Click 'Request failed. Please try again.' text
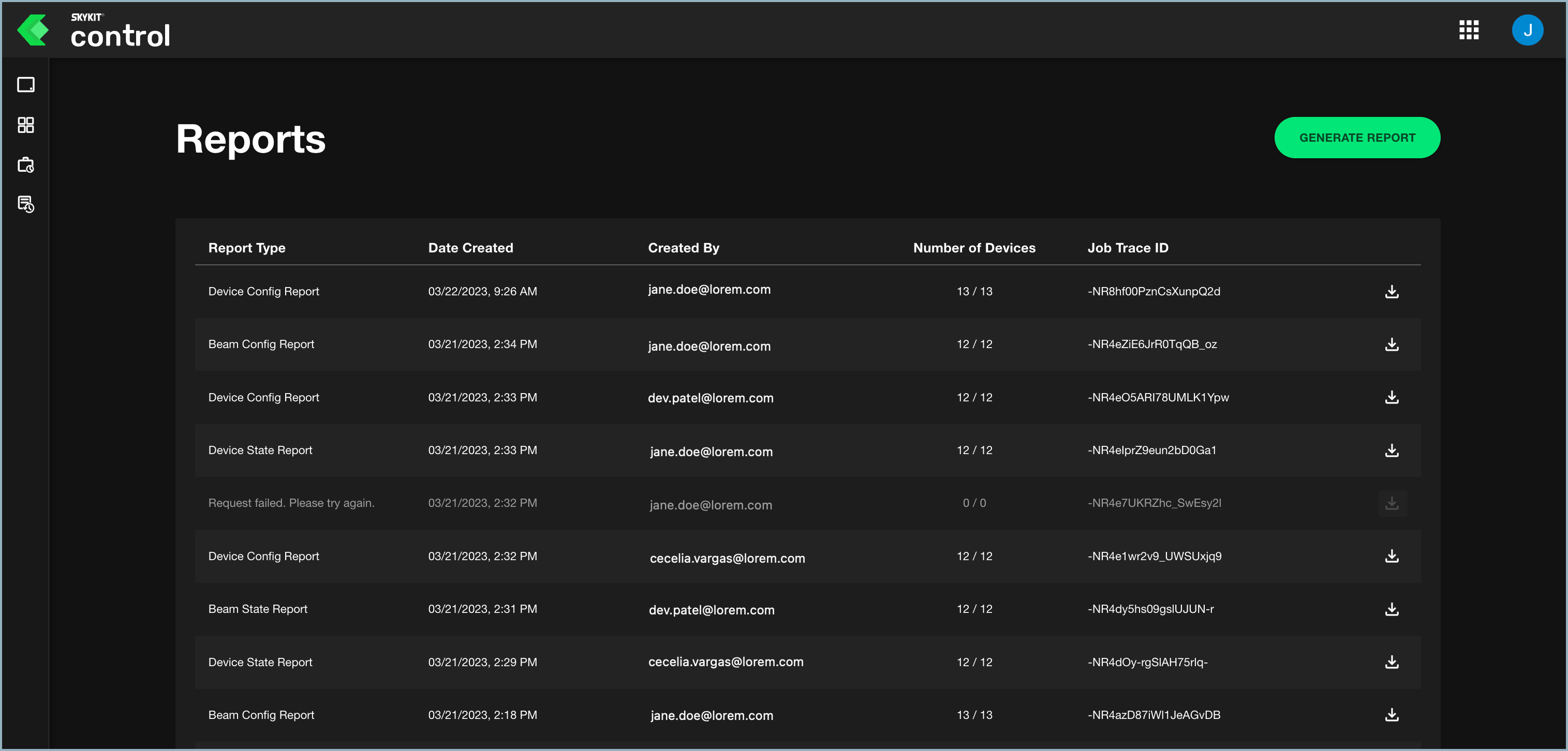1568x751 pixels. pyautogui.click(x=291, y=503)
